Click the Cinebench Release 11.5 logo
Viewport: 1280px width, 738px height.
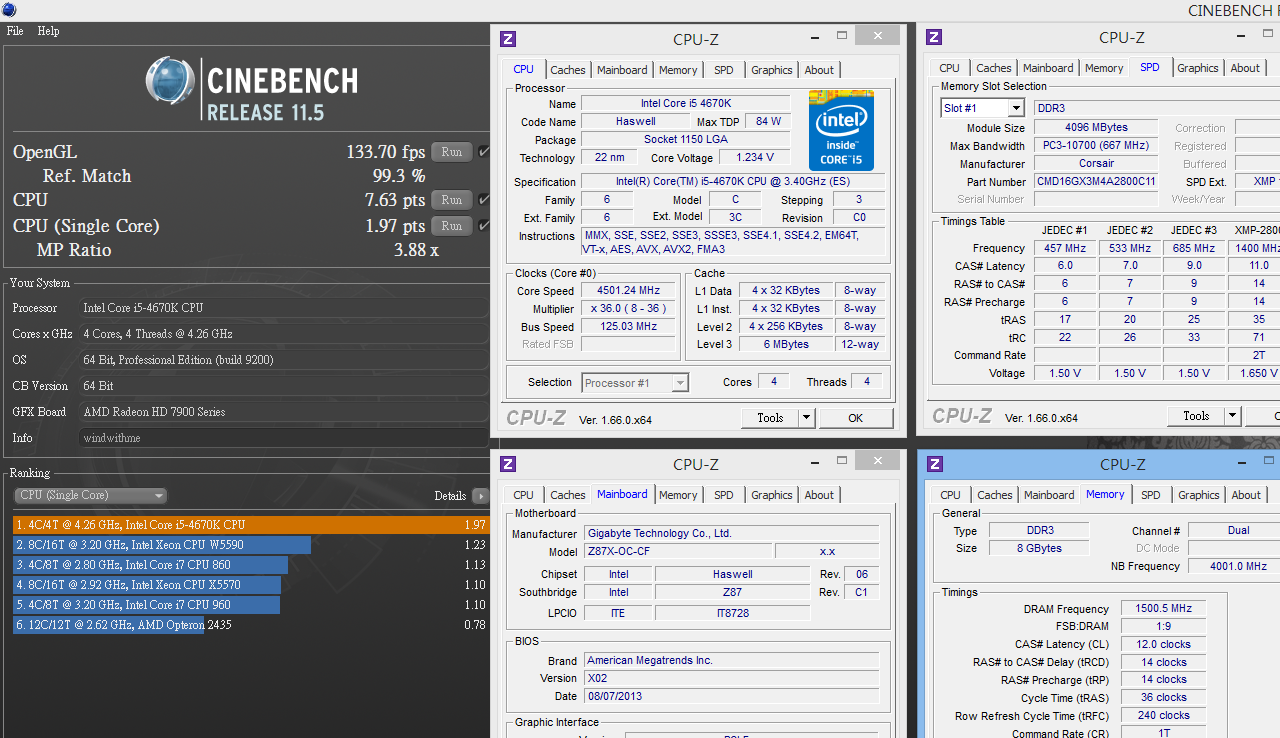click(x=251, y=89)
